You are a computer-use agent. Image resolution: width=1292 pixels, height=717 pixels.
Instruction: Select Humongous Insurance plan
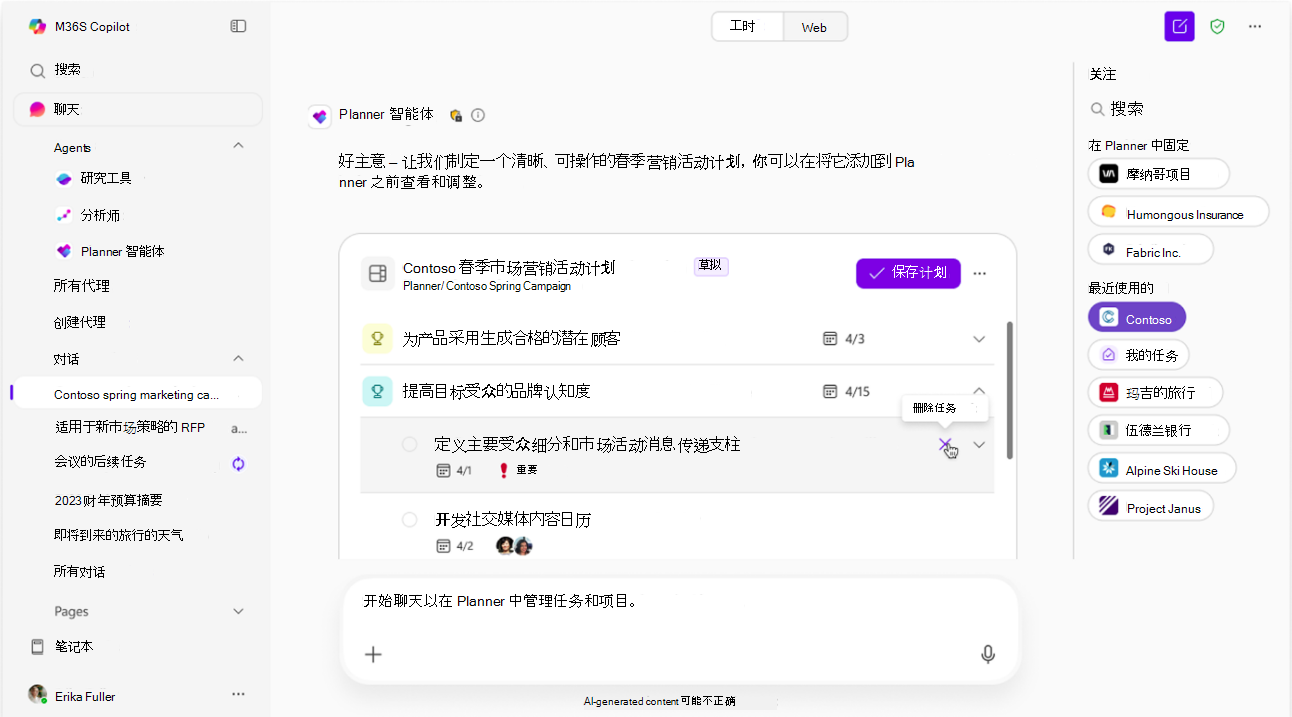[1179, 212]
